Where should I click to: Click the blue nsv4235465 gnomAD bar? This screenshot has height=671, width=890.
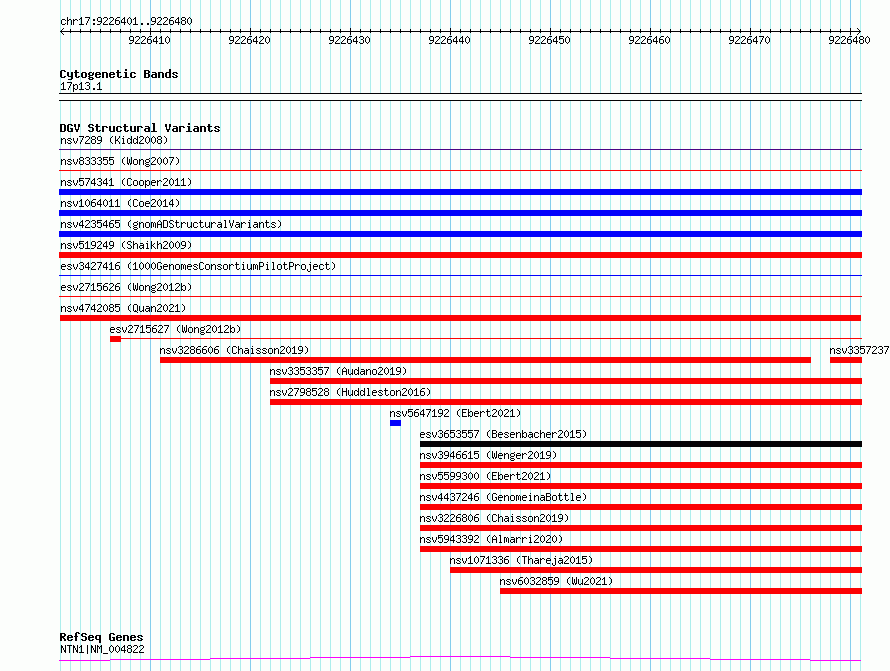[x=460, y=234]
